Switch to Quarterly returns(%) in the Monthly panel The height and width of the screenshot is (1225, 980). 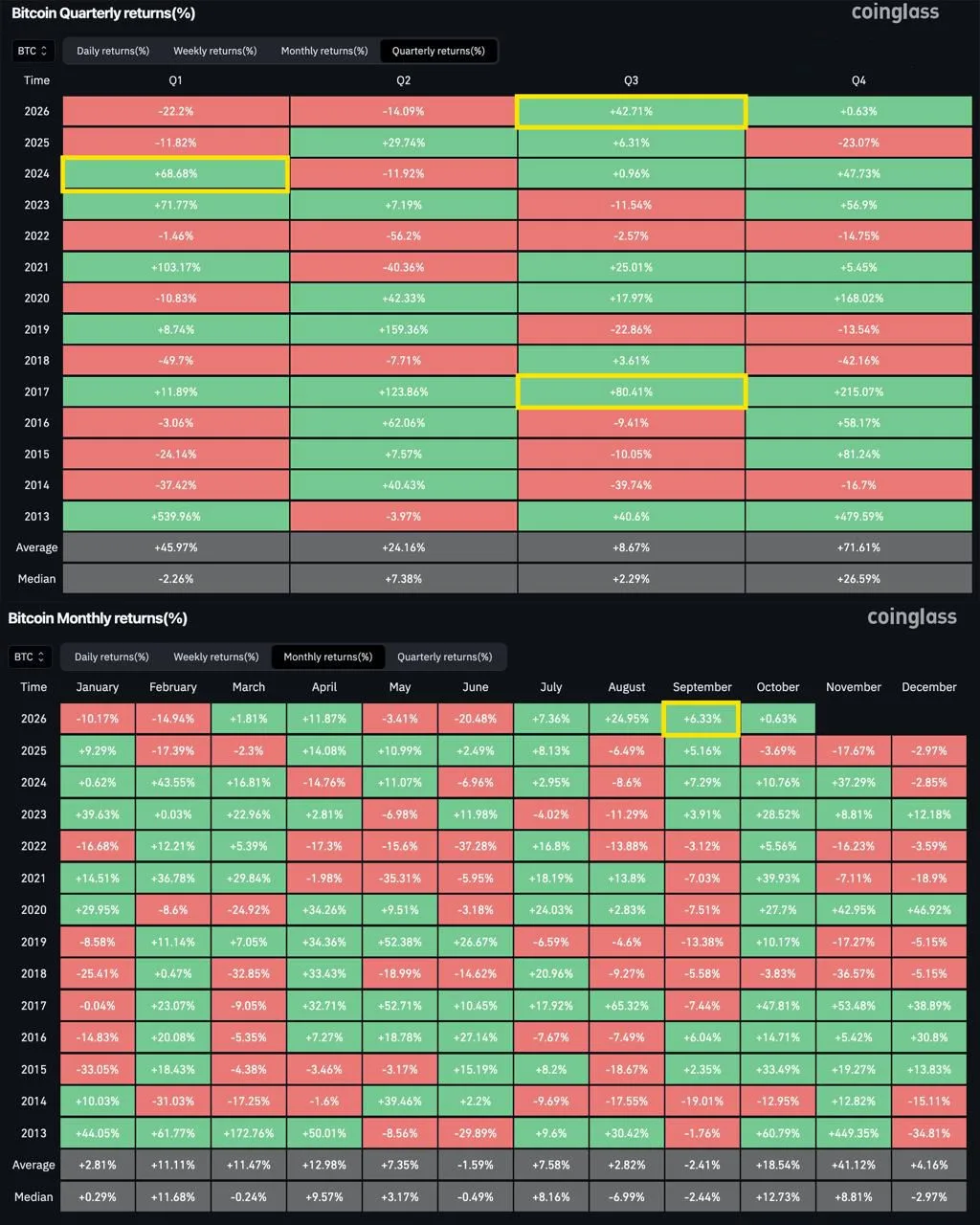tap(445, 657)
